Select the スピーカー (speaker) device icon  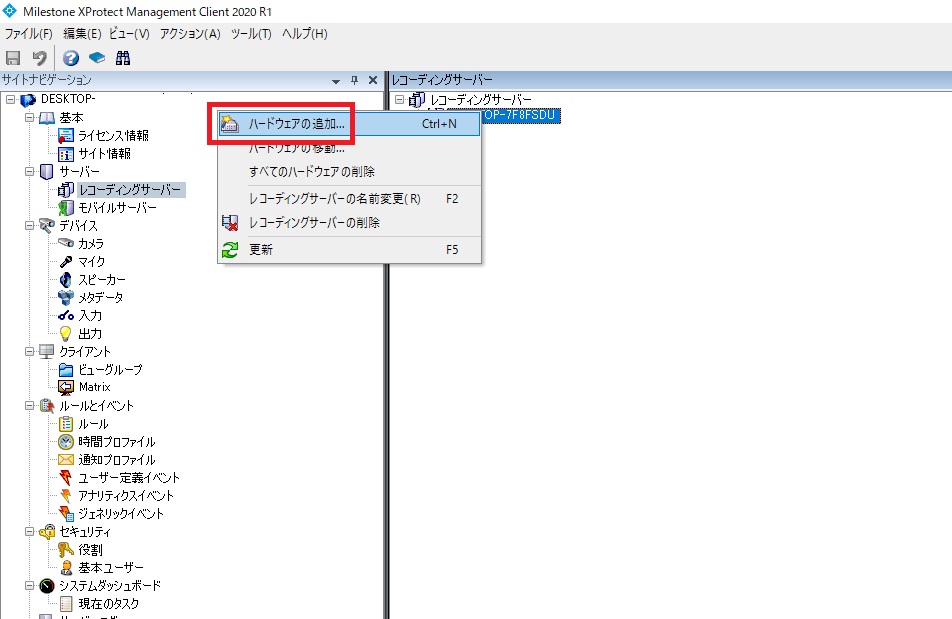[65, 278]
